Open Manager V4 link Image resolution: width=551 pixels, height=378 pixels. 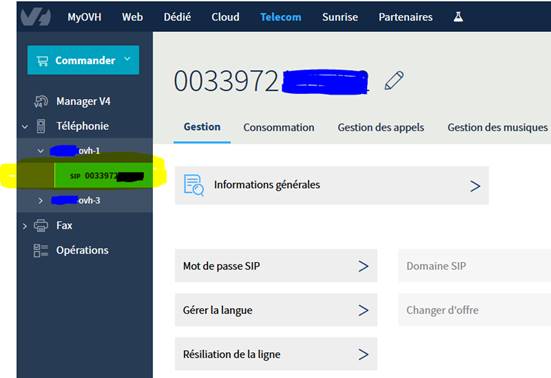[83, 101]
